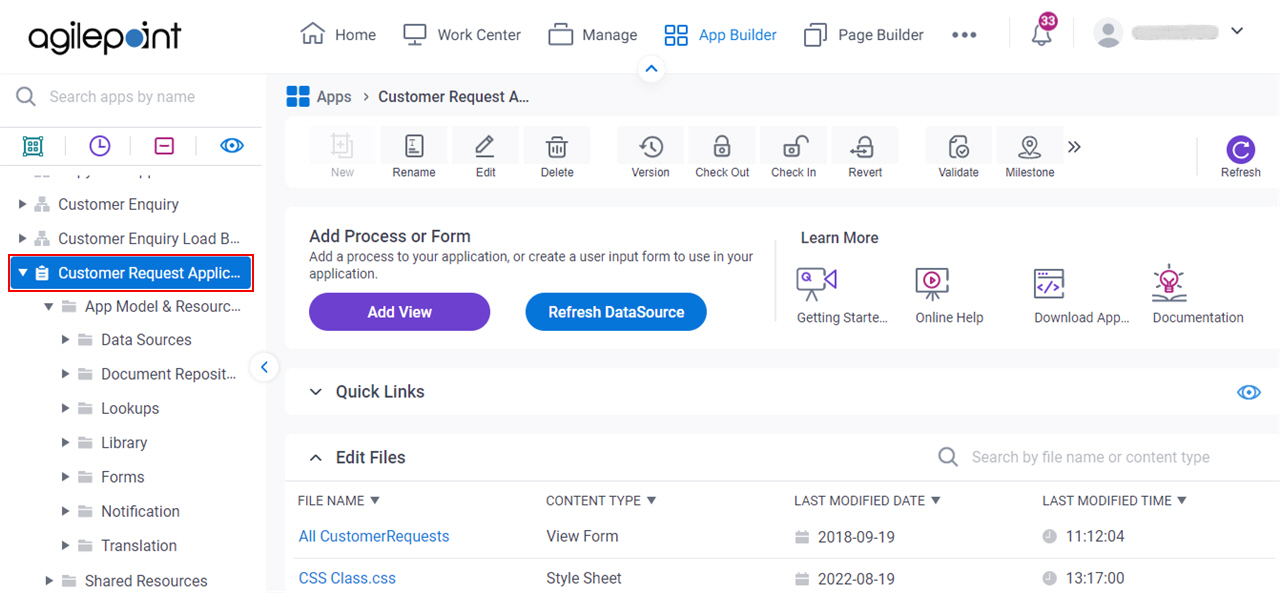
Task: Click the Validate icon
Action: tap(958, 147)
